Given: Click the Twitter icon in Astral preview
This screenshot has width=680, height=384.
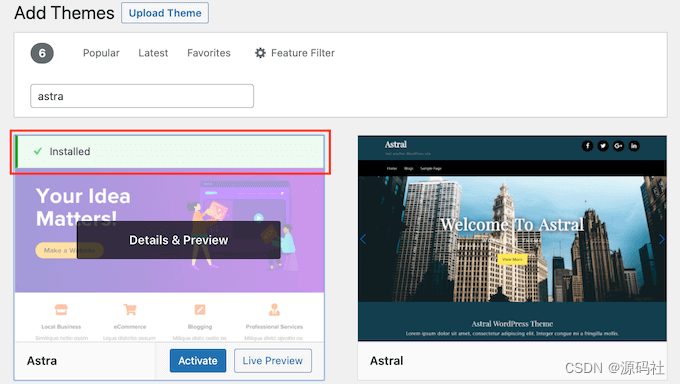Looking at the screenshot, I should click(x=603, y=146).
